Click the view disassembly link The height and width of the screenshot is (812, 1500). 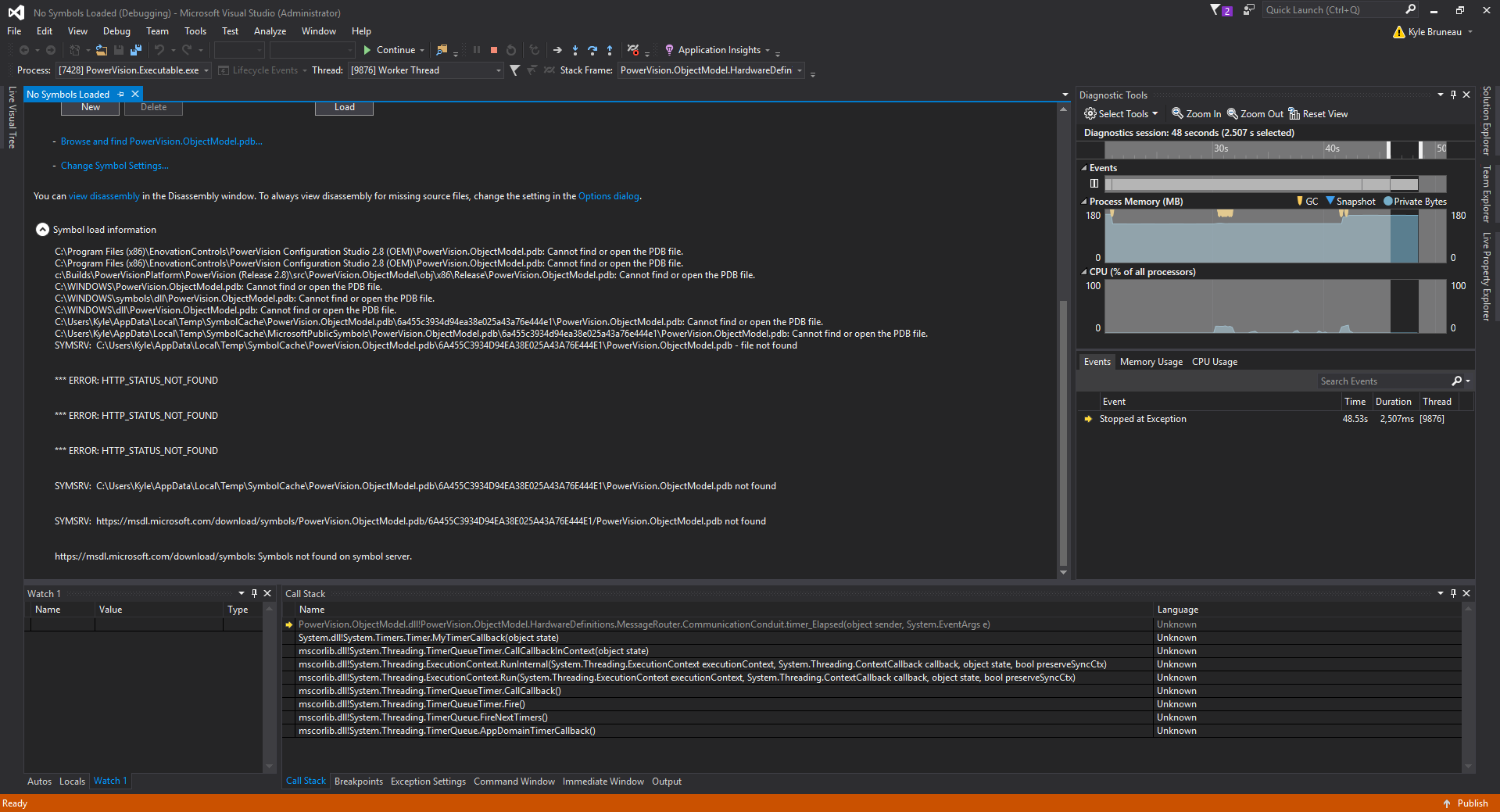tap(104, 196)
